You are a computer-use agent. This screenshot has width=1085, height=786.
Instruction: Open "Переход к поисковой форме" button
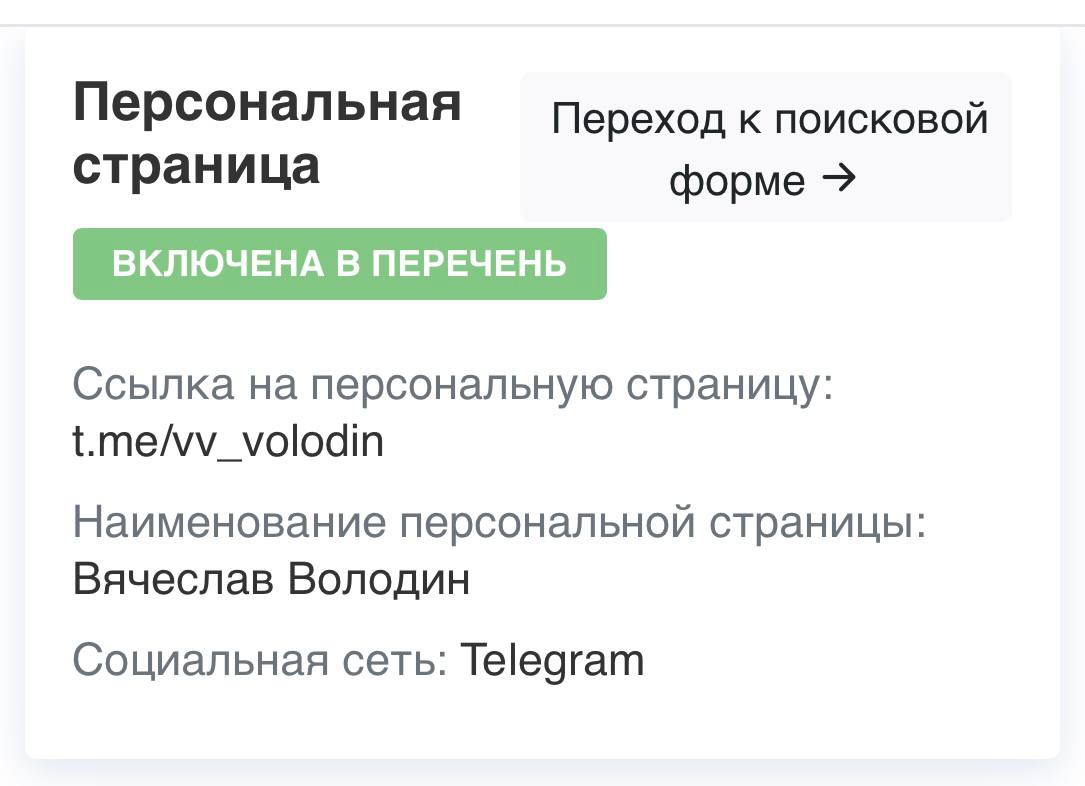(766, 148)
